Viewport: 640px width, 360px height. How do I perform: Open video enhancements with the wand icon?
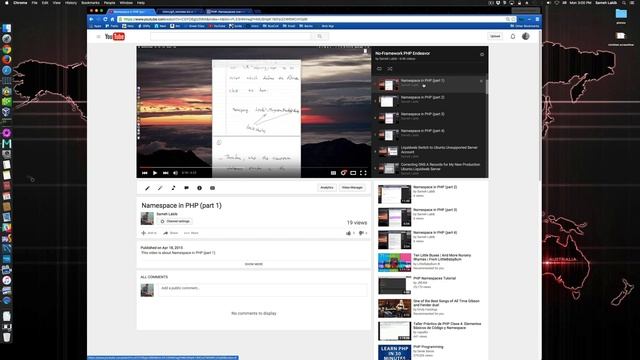tap(160, 188)
